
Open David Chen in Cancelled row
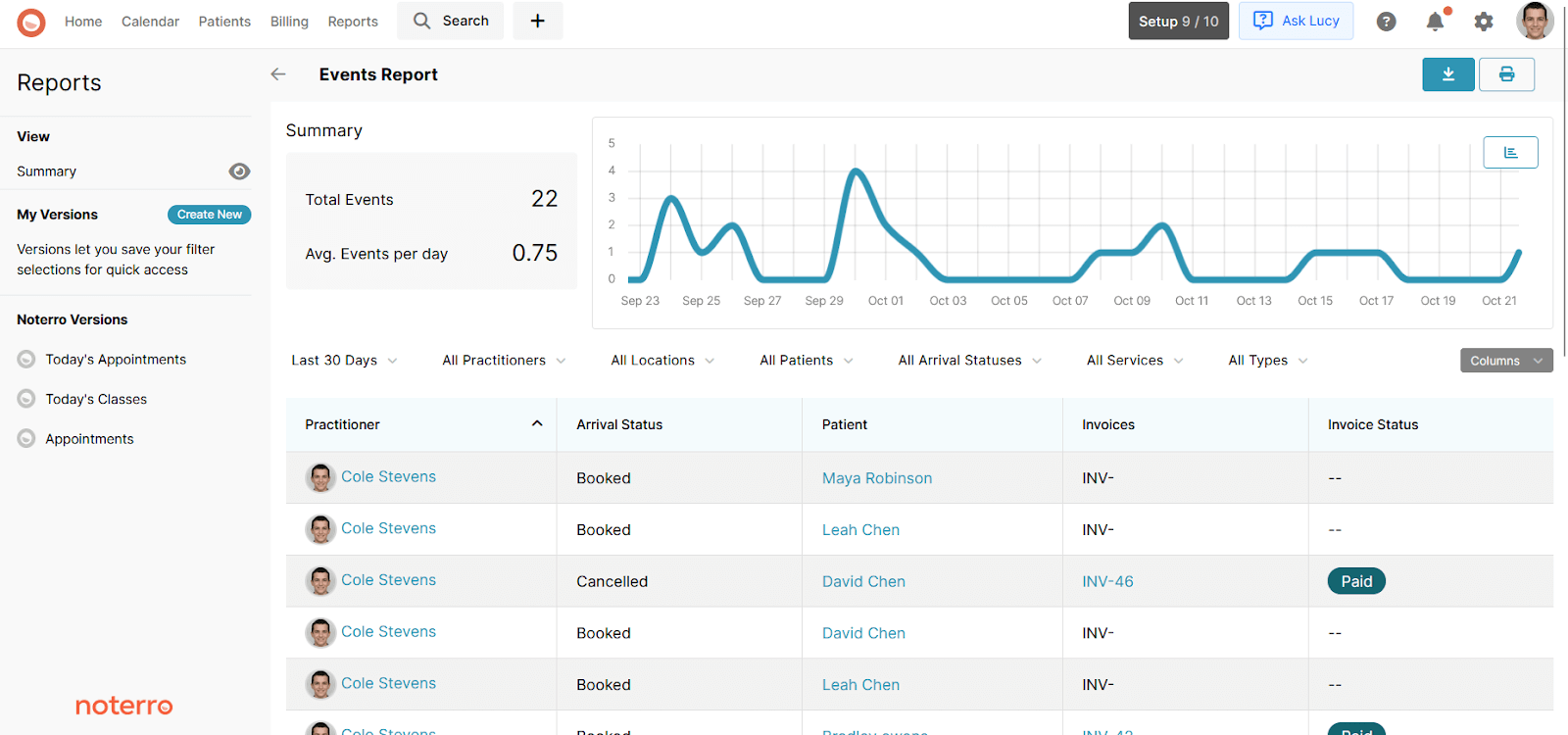[x=863, y=581]
